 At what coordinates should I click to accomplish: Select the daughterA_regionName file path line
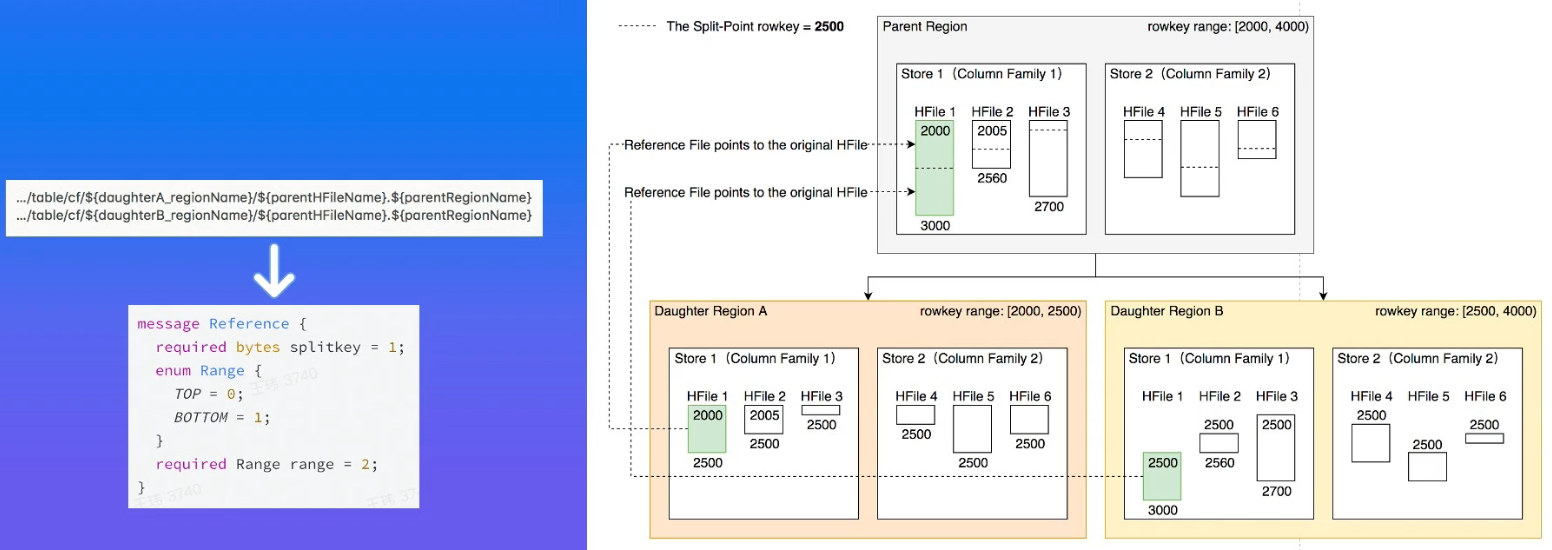click(x=273, y=197)
